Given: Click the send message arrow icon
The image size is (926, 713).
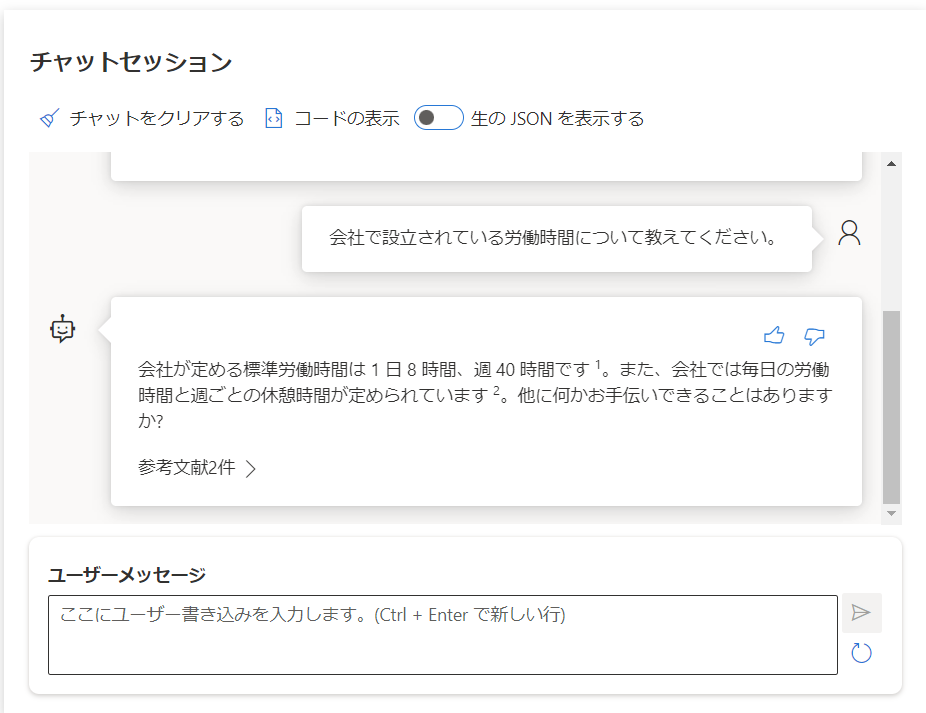Looking at the screenshot, I should pos(861,613).
